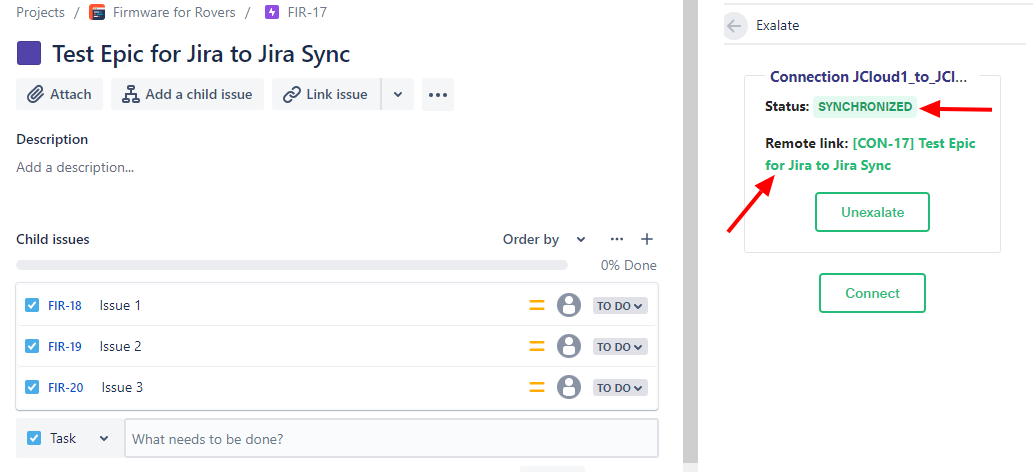Viewport: 1033px width, 472px height.
Task: Click the plus icon to add child issue
Action: 647,239
